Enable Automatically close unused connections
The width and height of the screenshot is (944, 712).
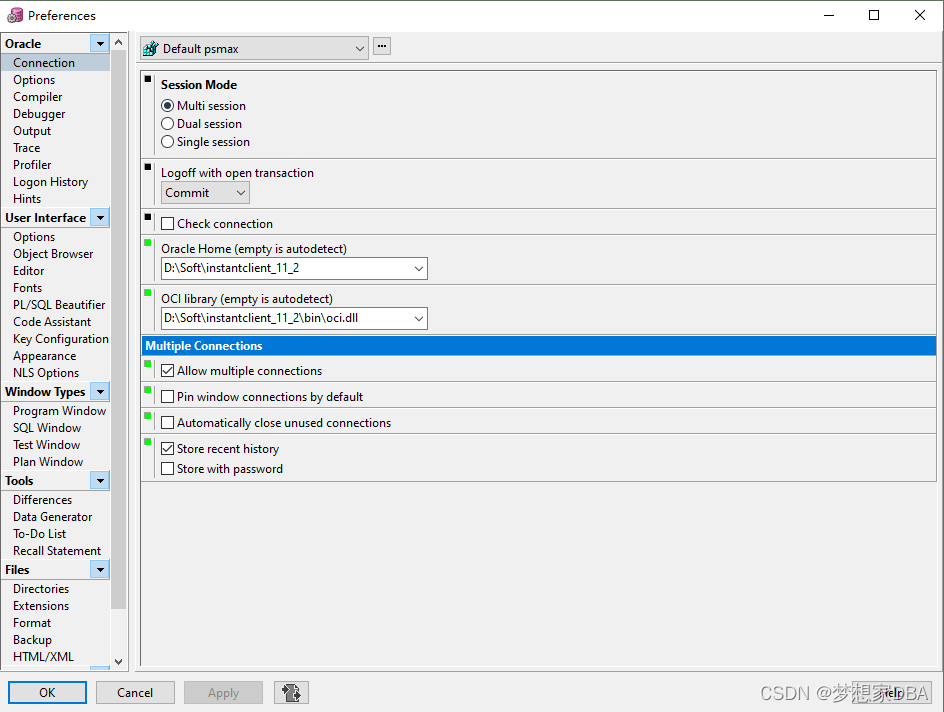tap(168, 423)
